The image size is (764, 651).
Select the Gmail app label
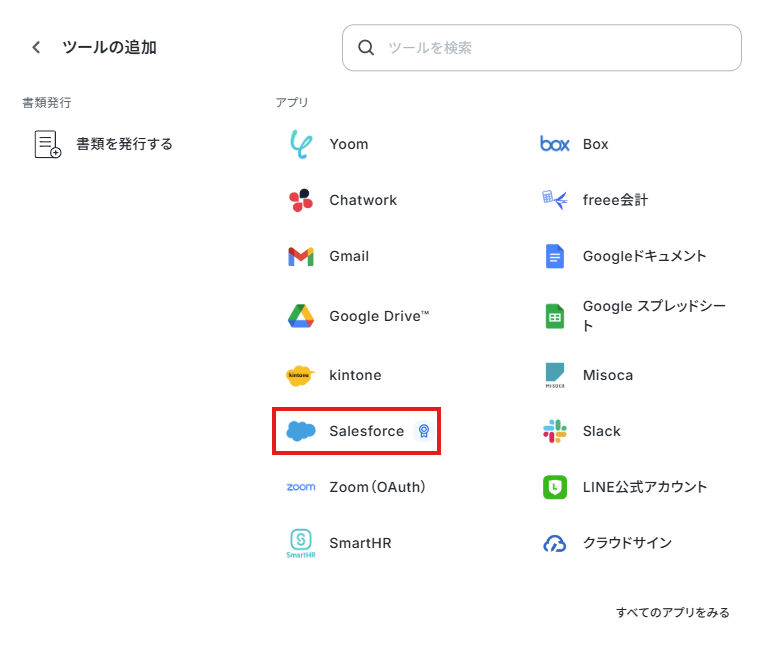click(x=349, y=256)
